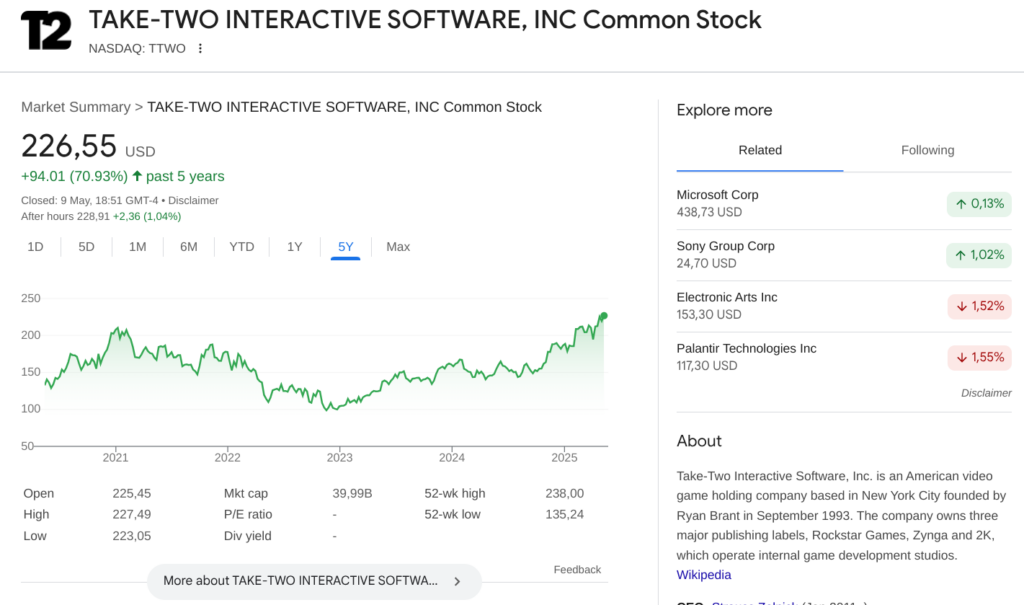The height and width of the screenshot is (605, 1024).
Task: Click the 2021 label on the chart axis
Action: (116, 457)
